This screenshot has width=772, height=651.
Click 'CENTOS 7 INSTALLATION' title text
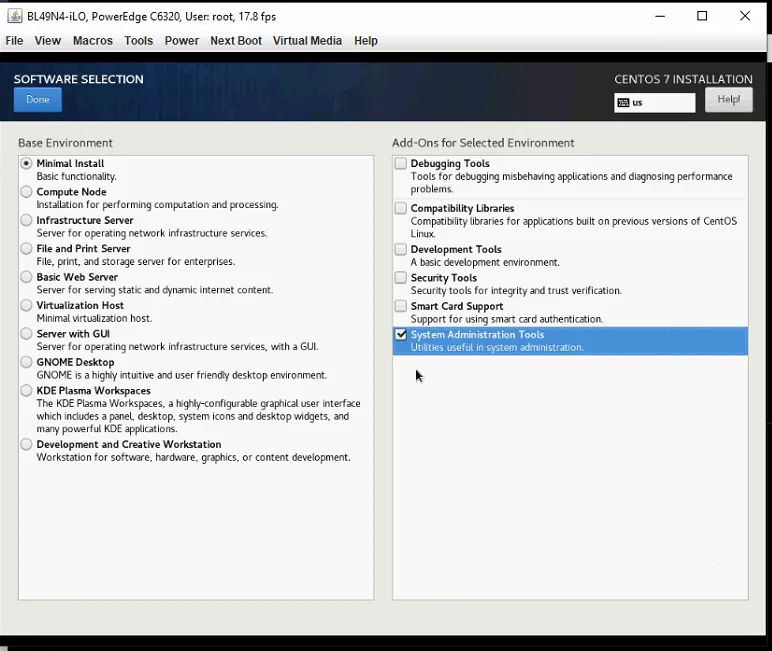pos(683,79)
